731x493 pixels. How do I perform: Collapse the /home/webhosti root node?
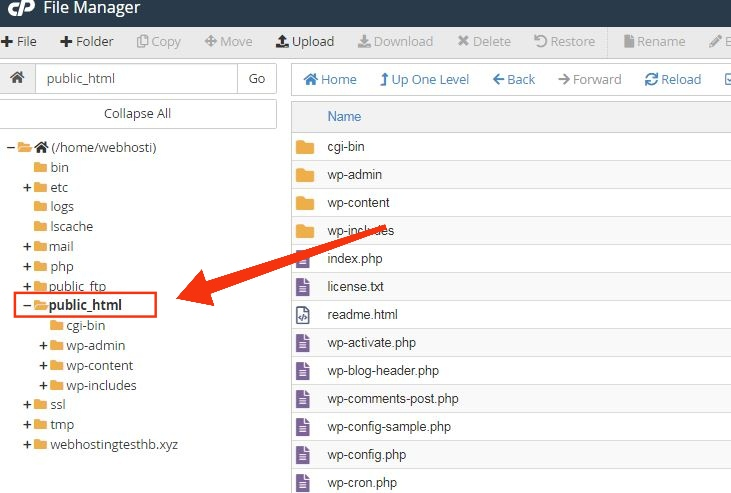click(x=11, y=147)
